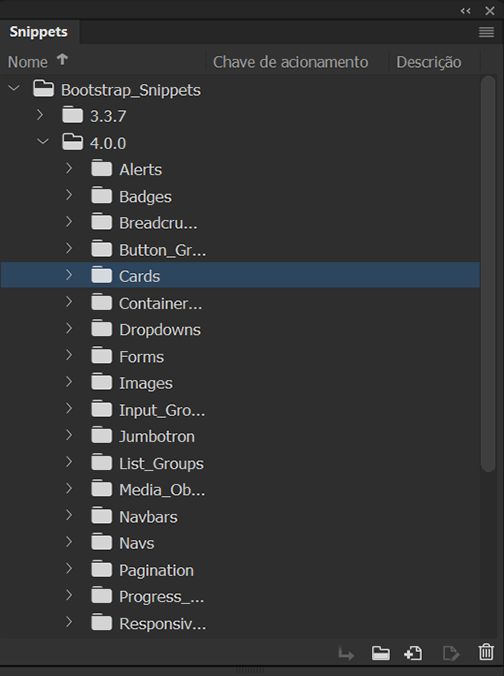
Task: Toggle sort order arrow next to Nome
Action: click(63, 59)
